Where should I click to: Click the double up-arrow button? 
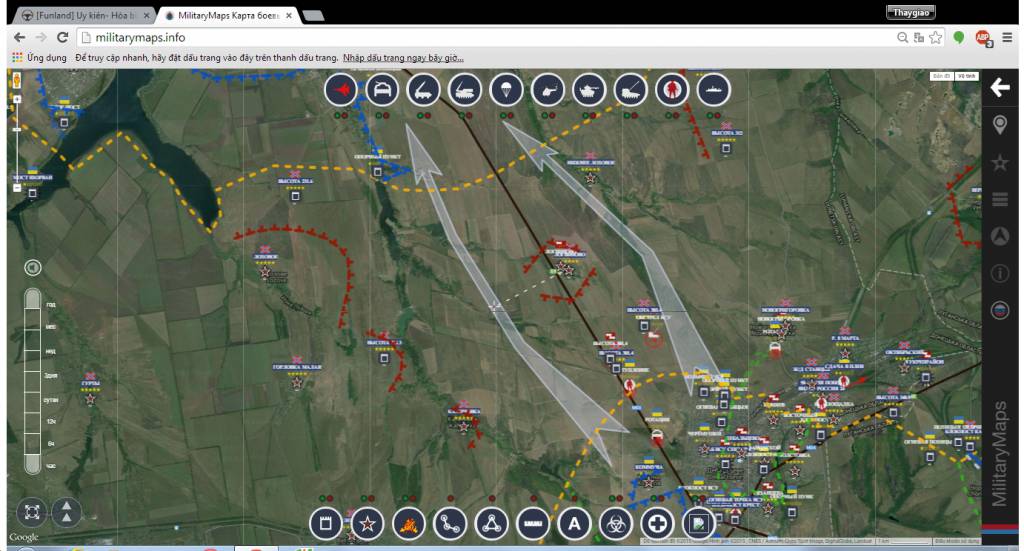pos(67,512)
